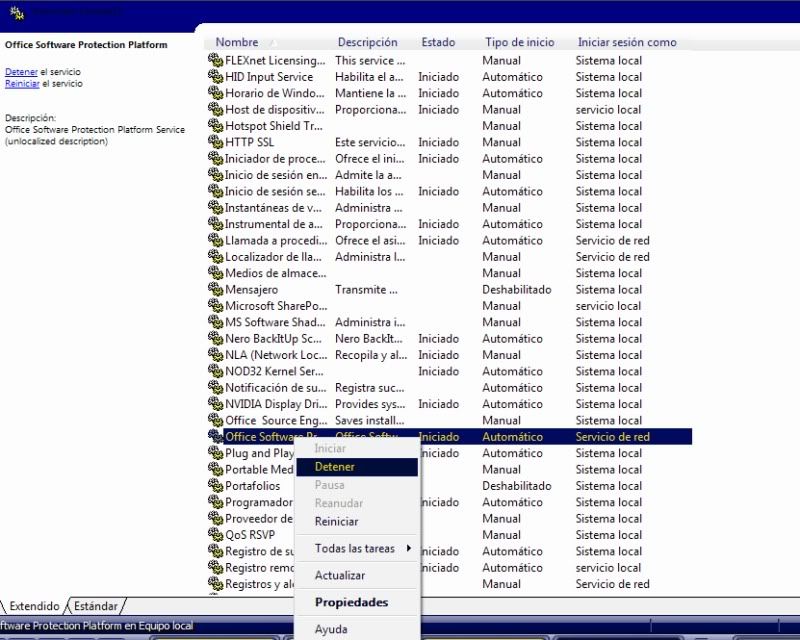Click the gear icon beside Registro remoto
Viewport: 800px width, 640px height.
point(215,567)
